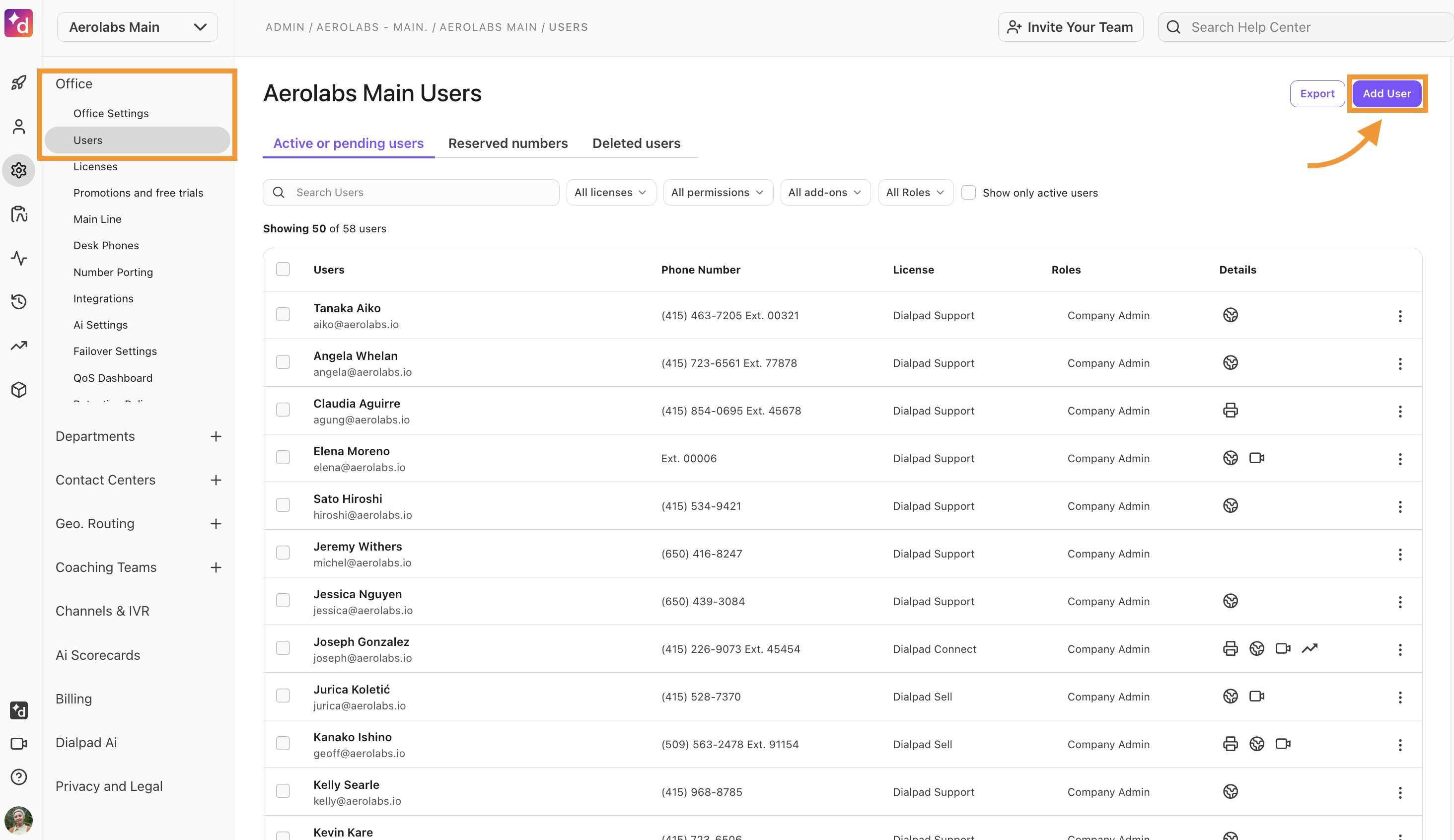Open the Dialpad Ai icon near bottom rail
1454x840 pixels.
(19, 710)
